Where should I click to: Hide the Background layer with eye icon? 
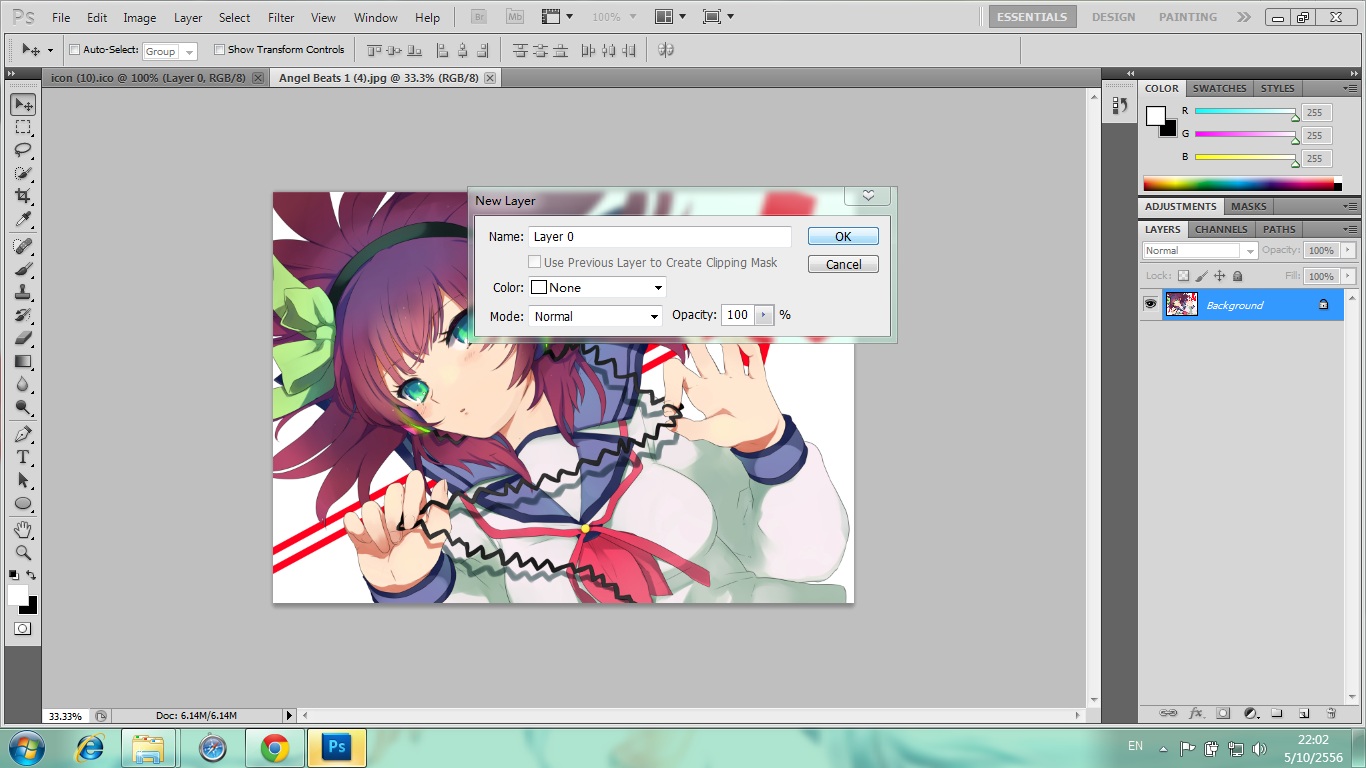(1151, 304)
